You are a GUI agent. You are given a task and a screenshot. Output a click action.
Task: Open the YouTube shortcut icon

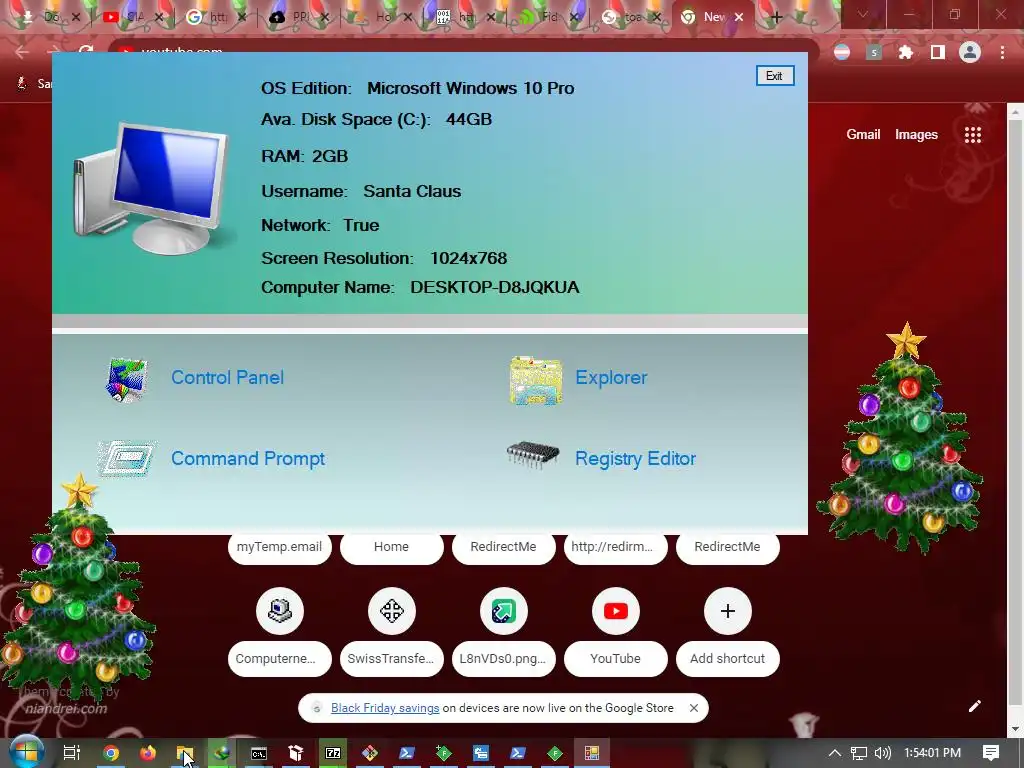click(615, 611)
